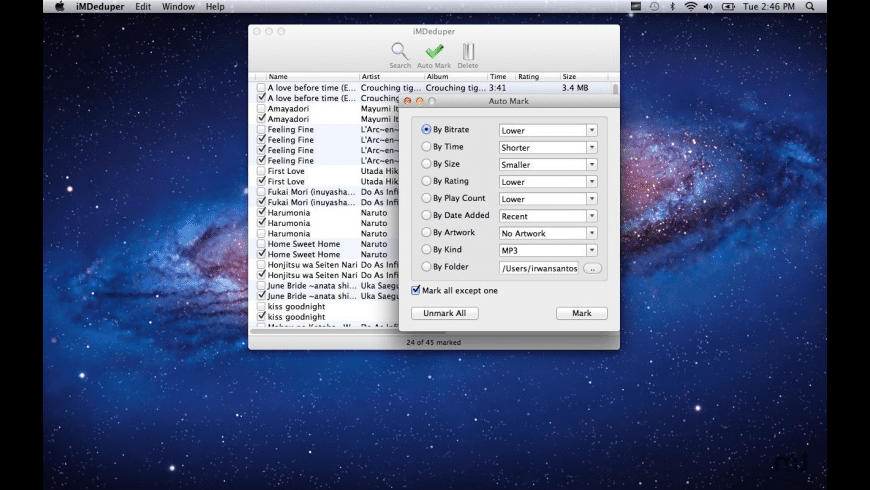Expand the By Bitrate Lower dropdown
This screenshot has height=490, width=870.
(x=547, y=130)
